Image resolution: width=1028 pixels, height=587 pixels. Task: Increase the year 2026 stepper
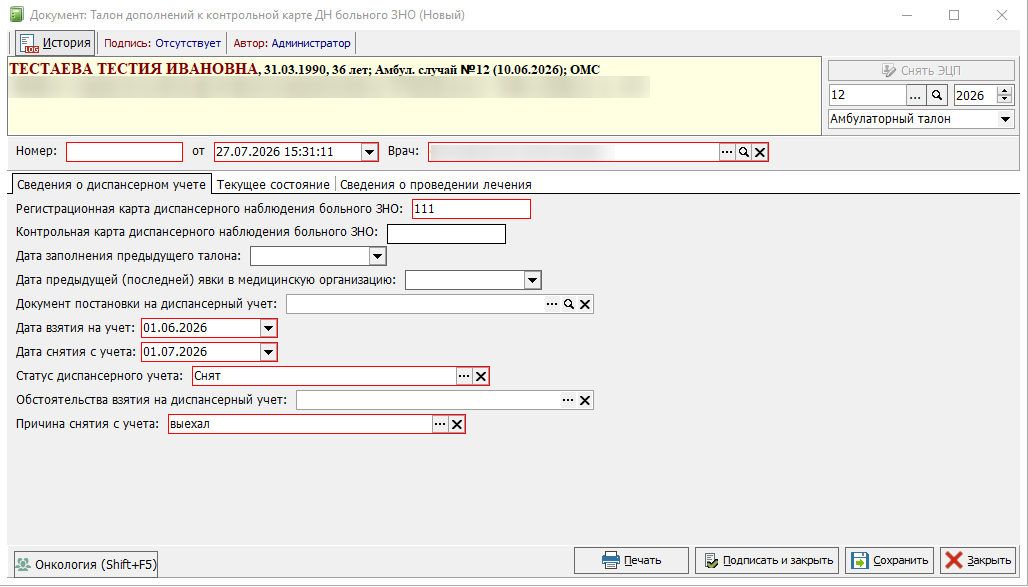tap(1005, 91)
